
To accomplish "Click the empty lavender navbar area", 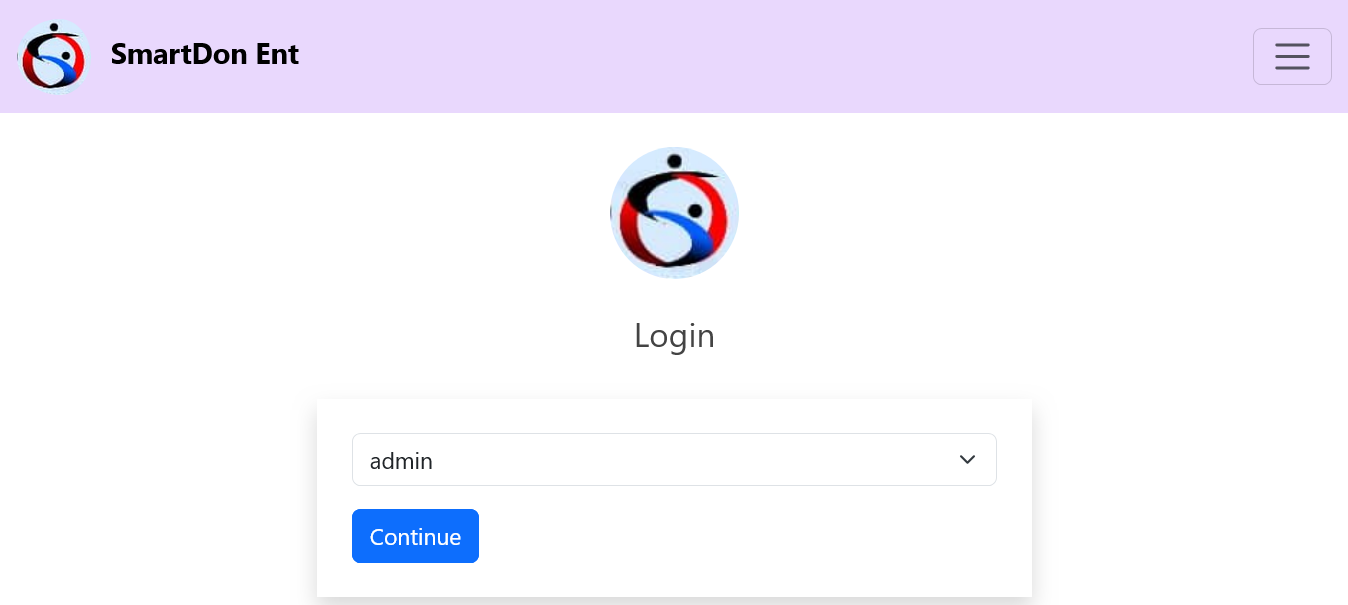I will pyautogui.click(x=770, y=56).
